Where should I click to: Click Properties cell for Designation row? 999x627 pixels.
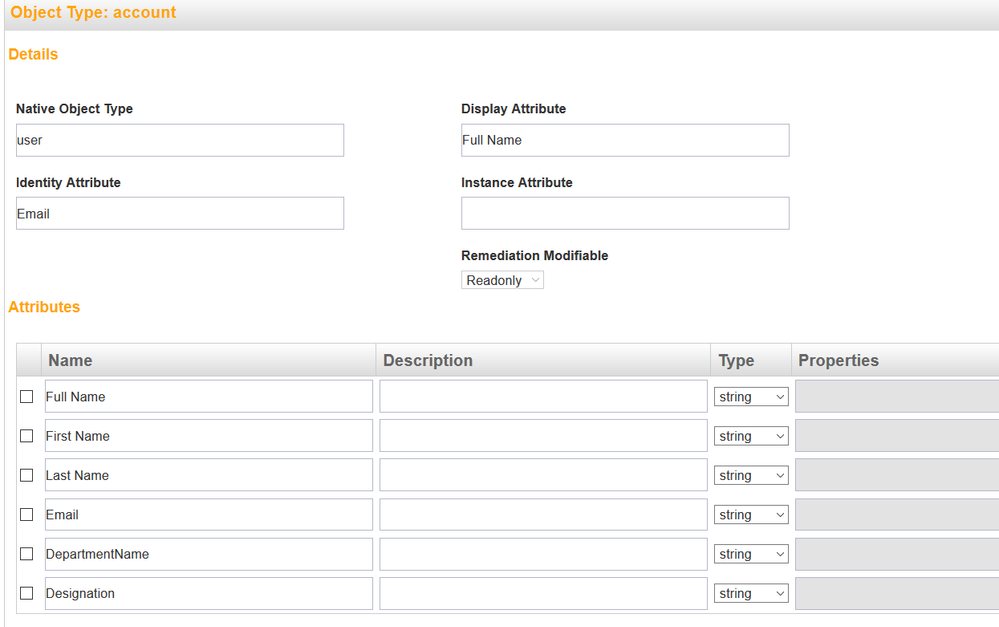(896, 594)
